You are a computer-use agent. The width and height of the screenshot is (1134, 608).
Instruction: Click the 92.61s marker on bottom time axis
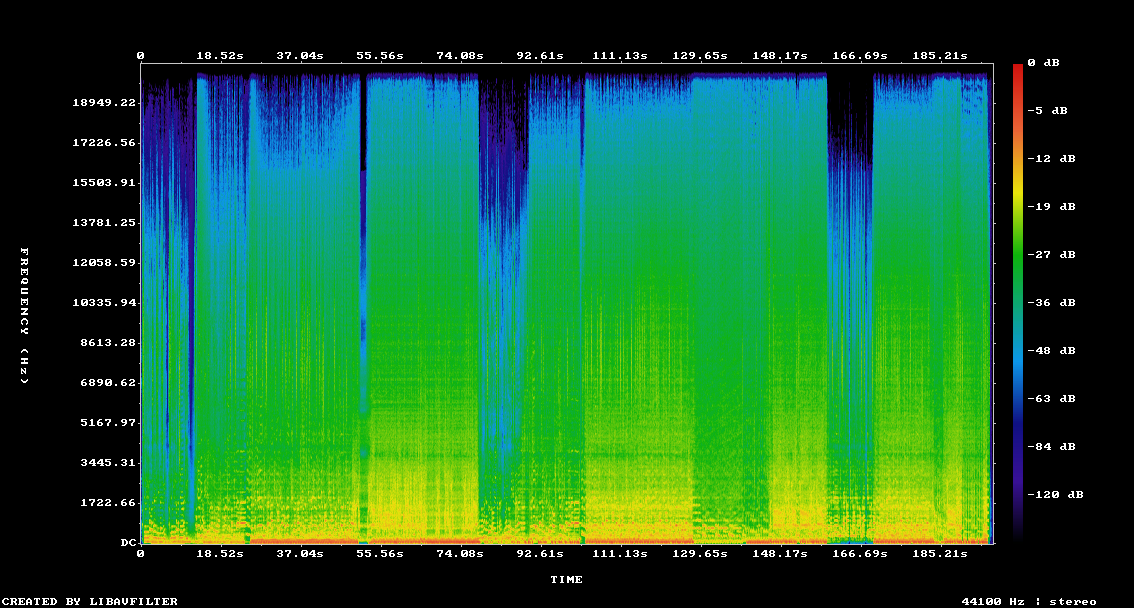click(540, 553)
